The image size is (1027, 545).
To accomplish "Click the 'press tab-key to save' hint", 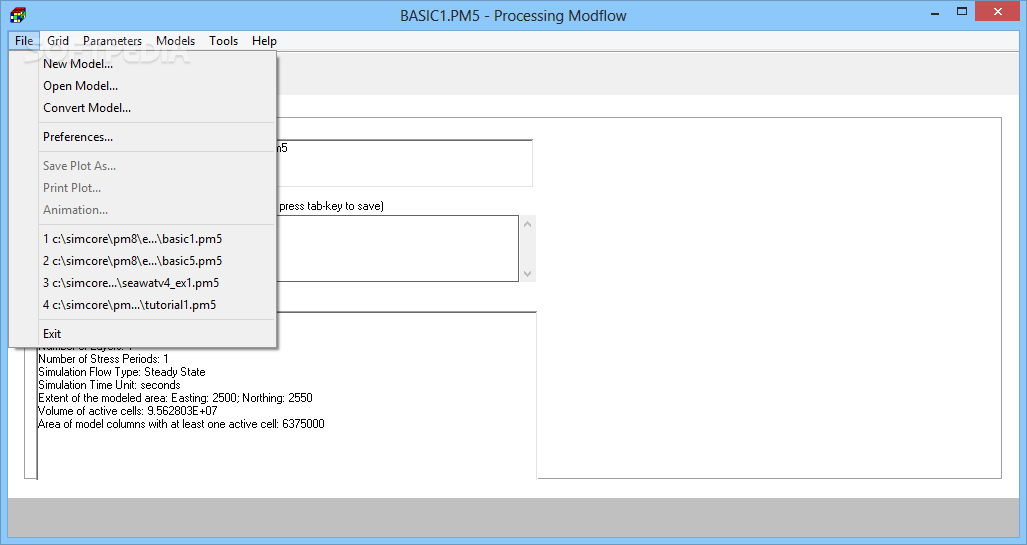I will click(x=331, y=206).
